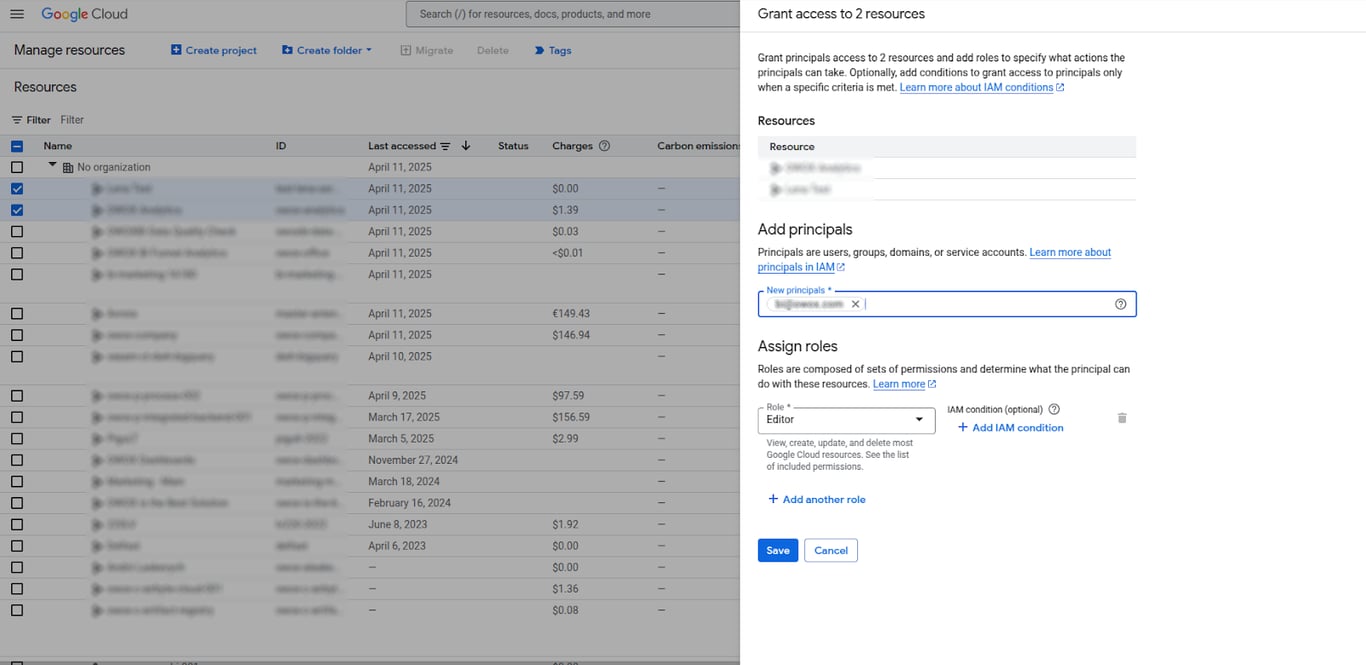Click the $1.36 charges cell
1366x665 pixels.
click(x=565, y=589)
